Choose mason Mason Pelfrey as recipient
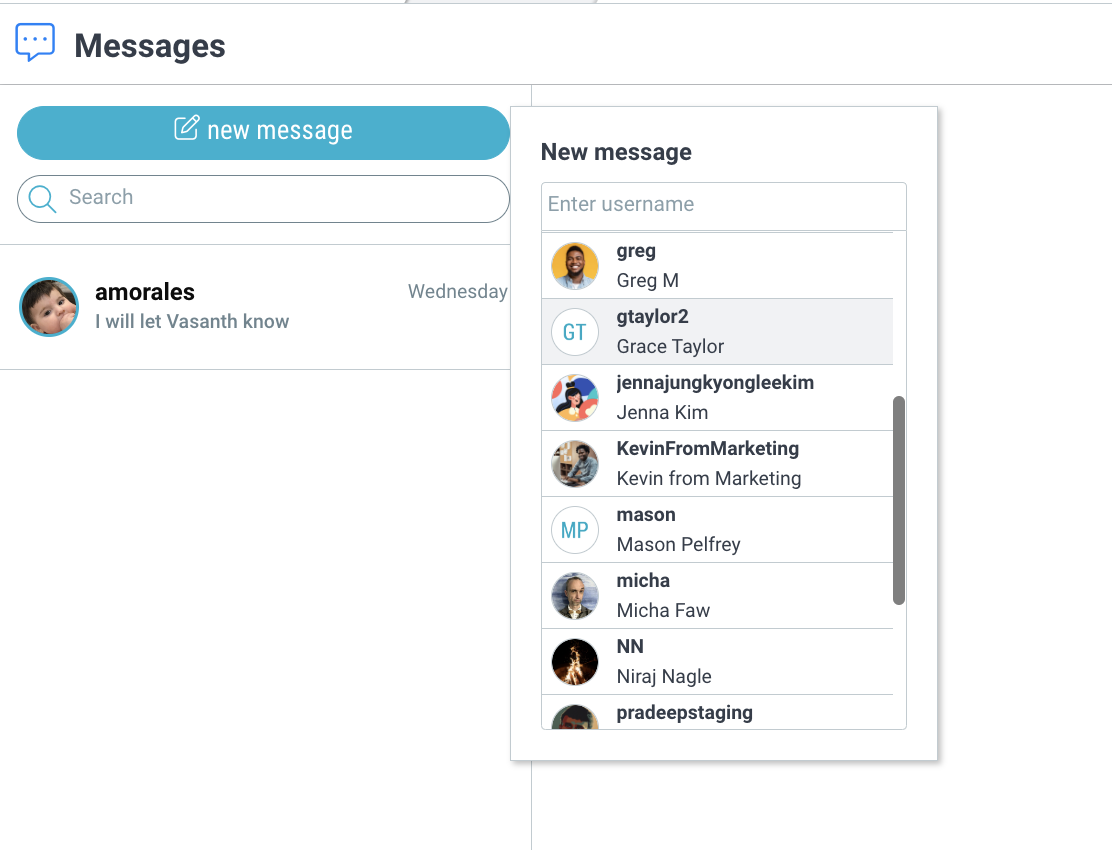Viewport: 1112px width, 850px height. (x=717, y=530)
